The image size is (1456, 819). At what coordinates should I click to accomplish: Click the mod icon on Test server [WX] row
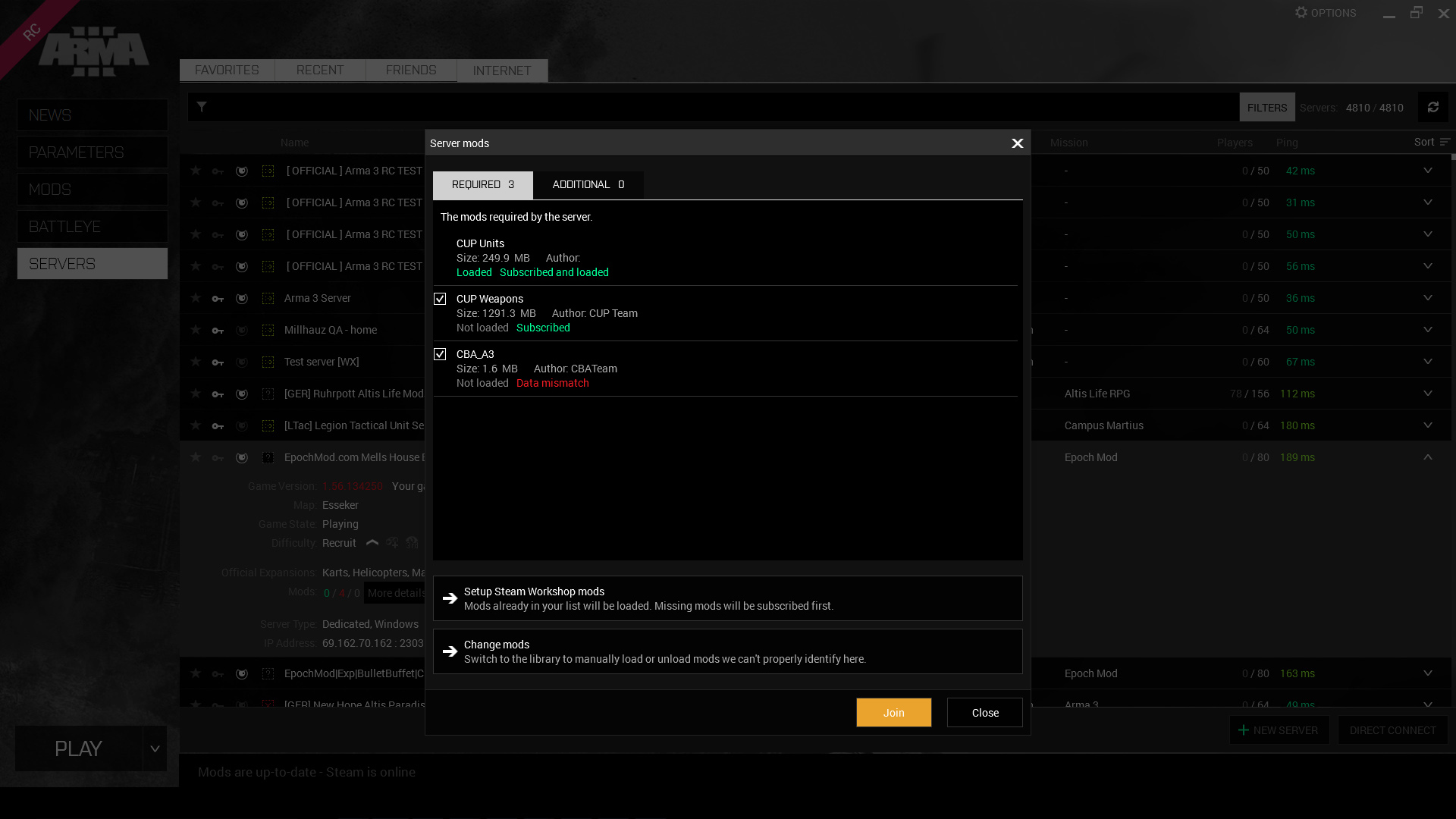(268, 362)
